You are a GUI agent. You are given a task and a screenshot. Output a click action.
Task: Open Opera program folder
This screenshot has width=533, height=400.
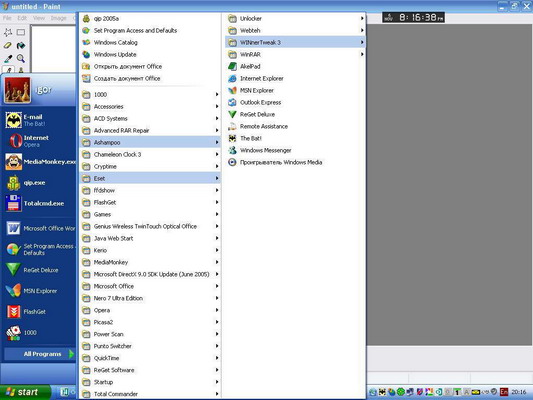coord(150,310)
